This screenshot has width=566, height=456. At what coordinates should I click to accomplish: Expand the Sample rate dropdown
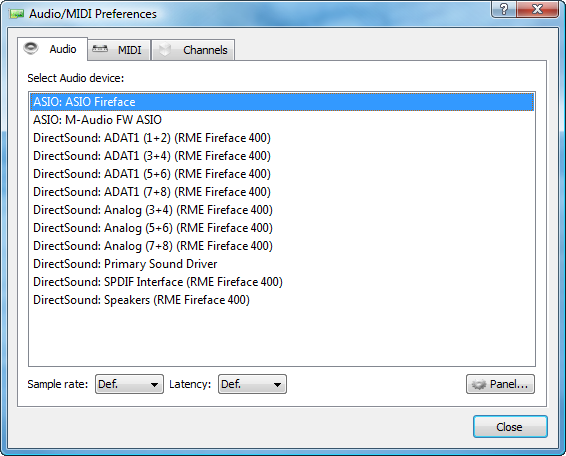click(129, 384)
